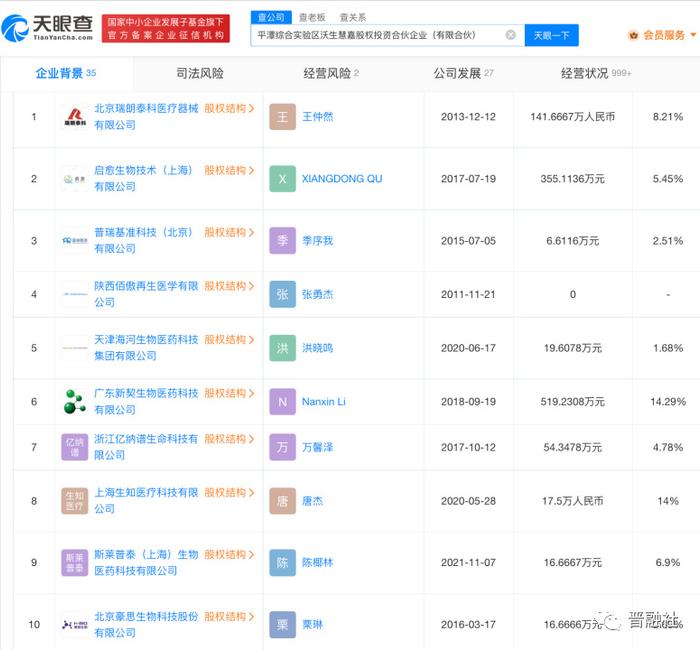
Task: Click the crown icon next to 会员服务
Action: click(x=633, y=35)
